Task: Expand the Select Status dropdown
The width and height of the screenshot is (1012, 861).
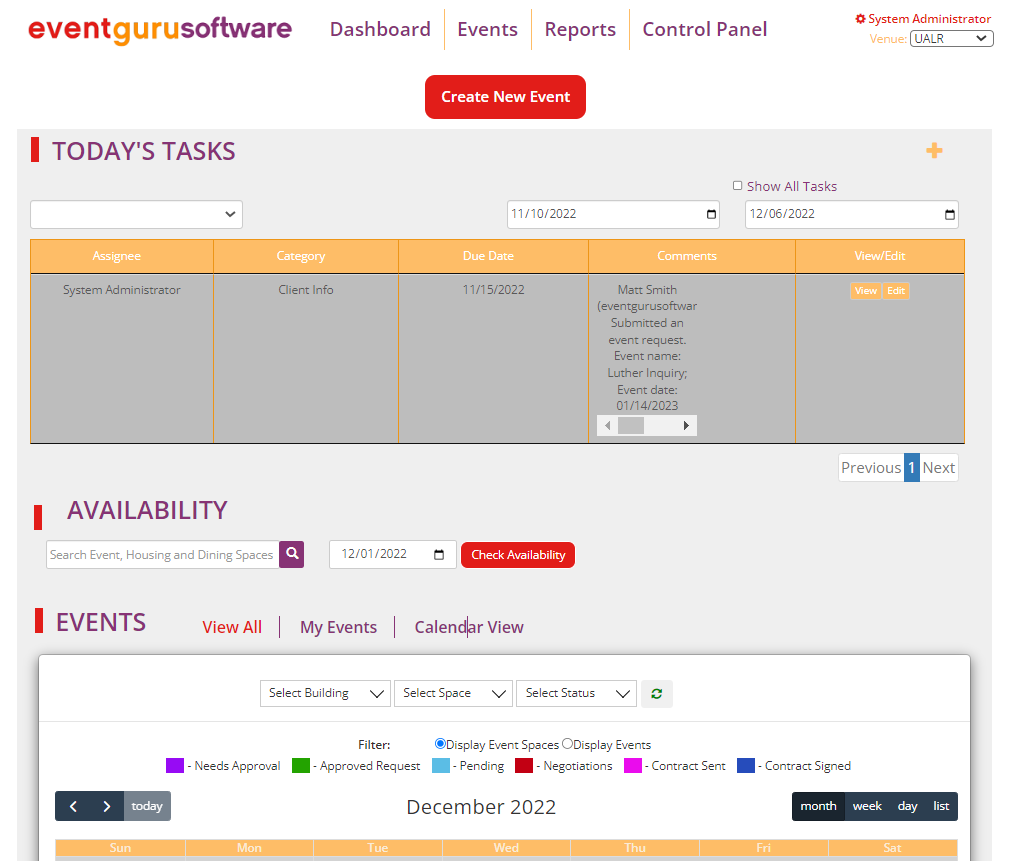Action: coord(576,693)
